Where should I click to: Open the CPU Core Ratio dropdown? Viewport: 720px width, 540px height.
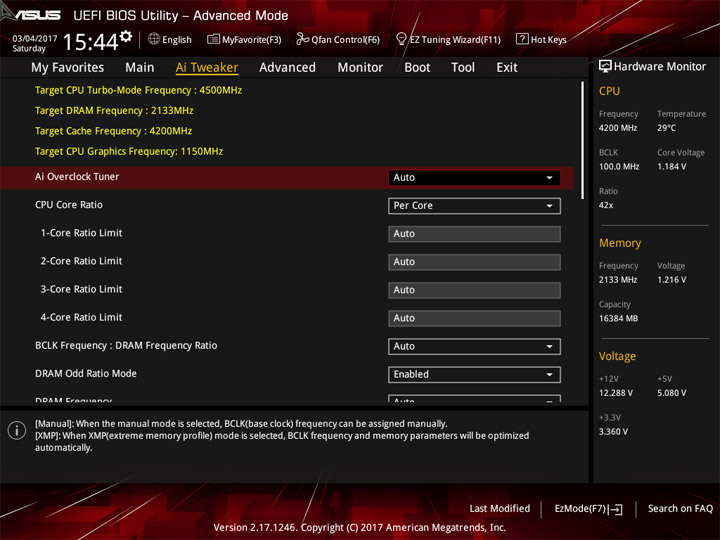pos(474,206)
